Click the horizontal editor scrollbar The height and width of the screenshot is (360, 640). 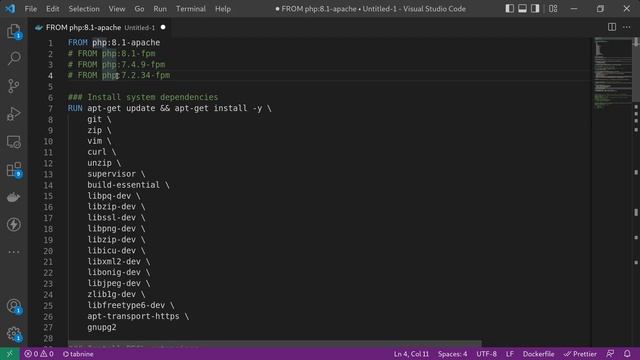pyautogui.click(x=274, y=344)
